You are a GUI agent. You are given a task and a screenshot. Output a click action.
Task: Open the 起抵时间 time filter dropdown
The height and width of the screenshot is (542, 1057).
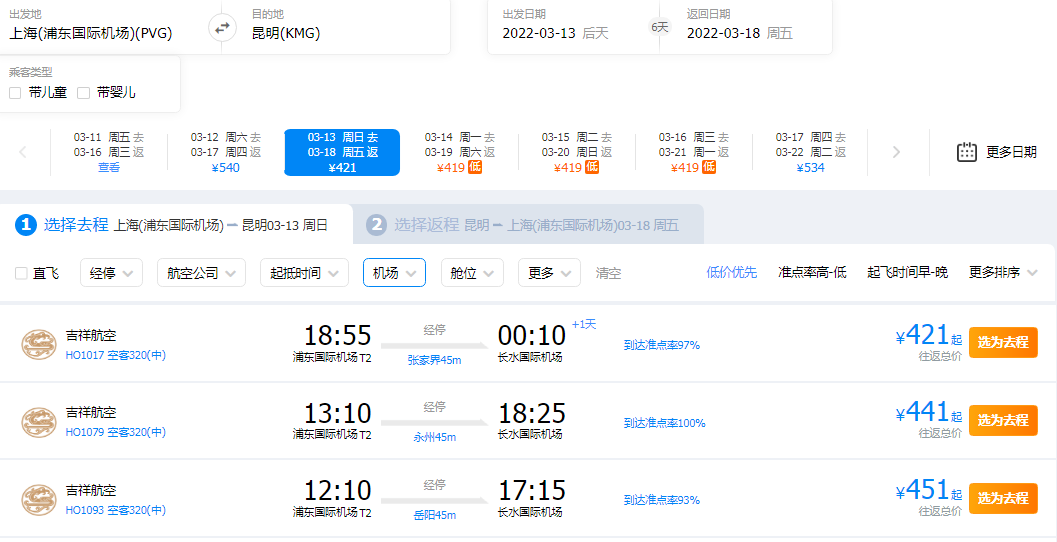(304, 272)
